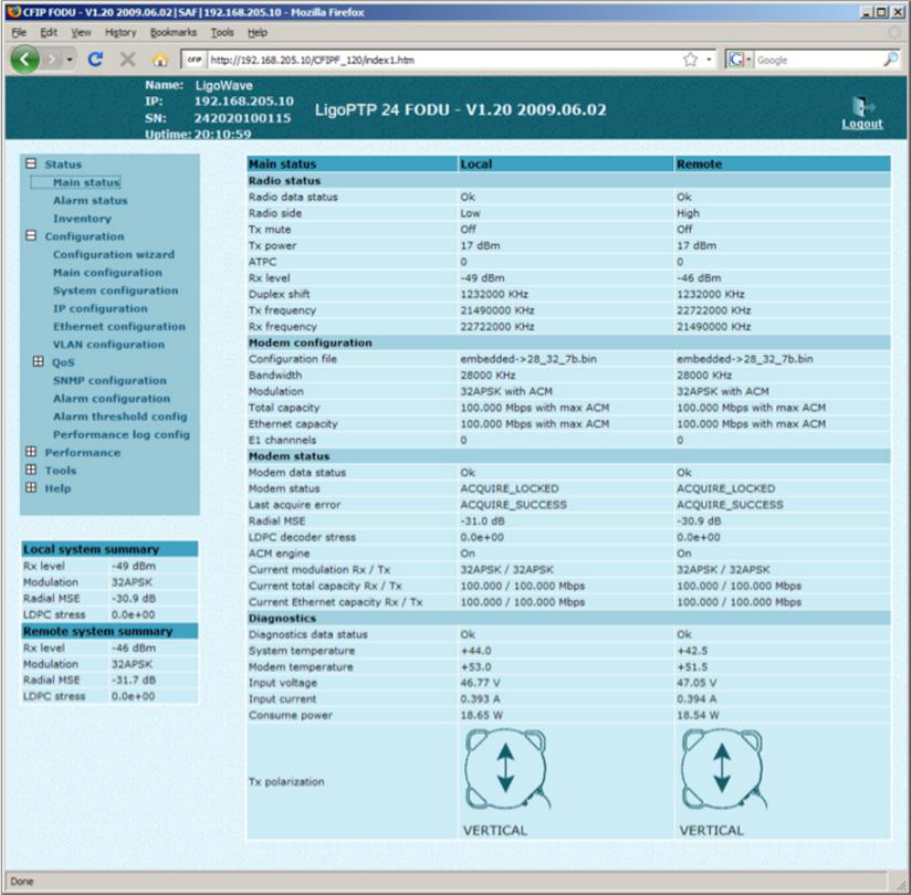Open the View menu
The height and width of the screenshot is (895, 911).
(x=81, y=33)
